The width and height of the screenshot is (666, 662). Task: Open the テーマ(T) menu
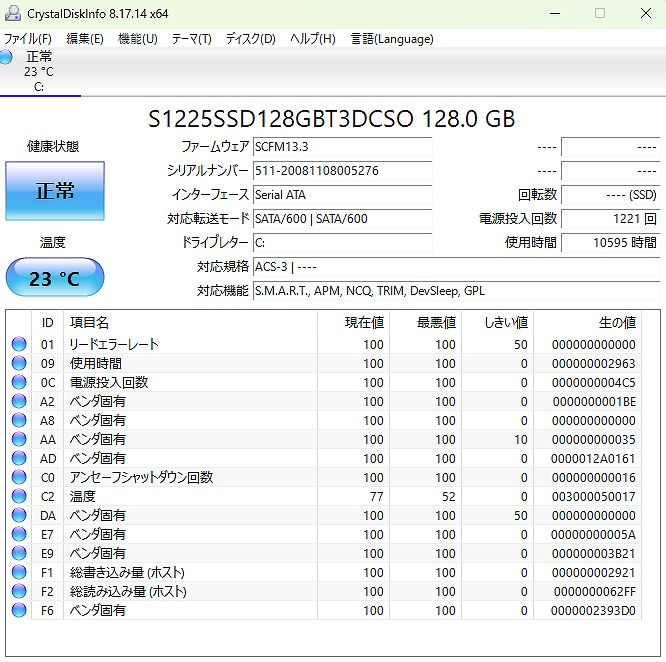(192, 39)
